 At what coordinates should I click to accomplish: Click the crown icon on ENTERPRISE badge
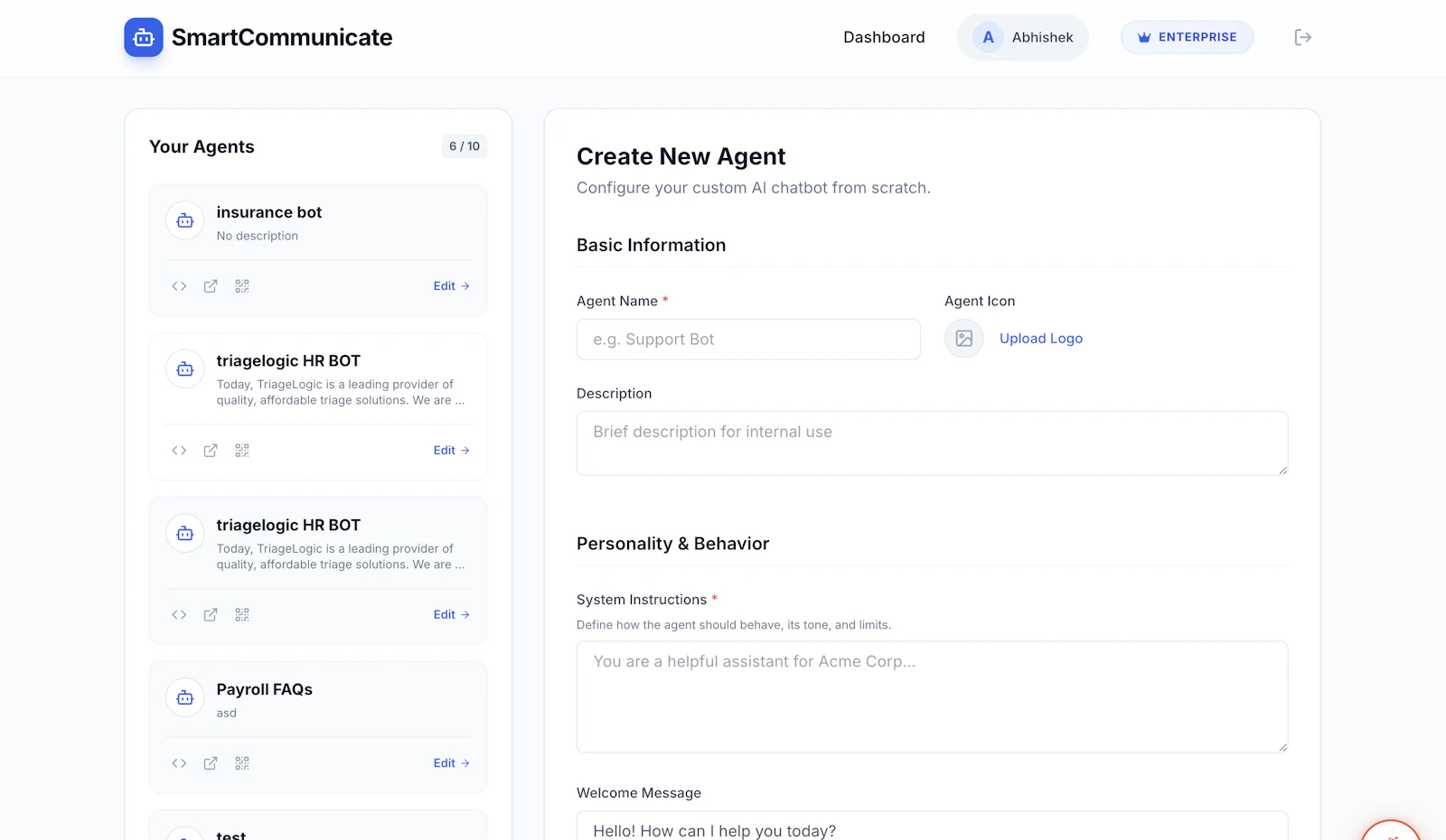click(x=1144, y=37)
